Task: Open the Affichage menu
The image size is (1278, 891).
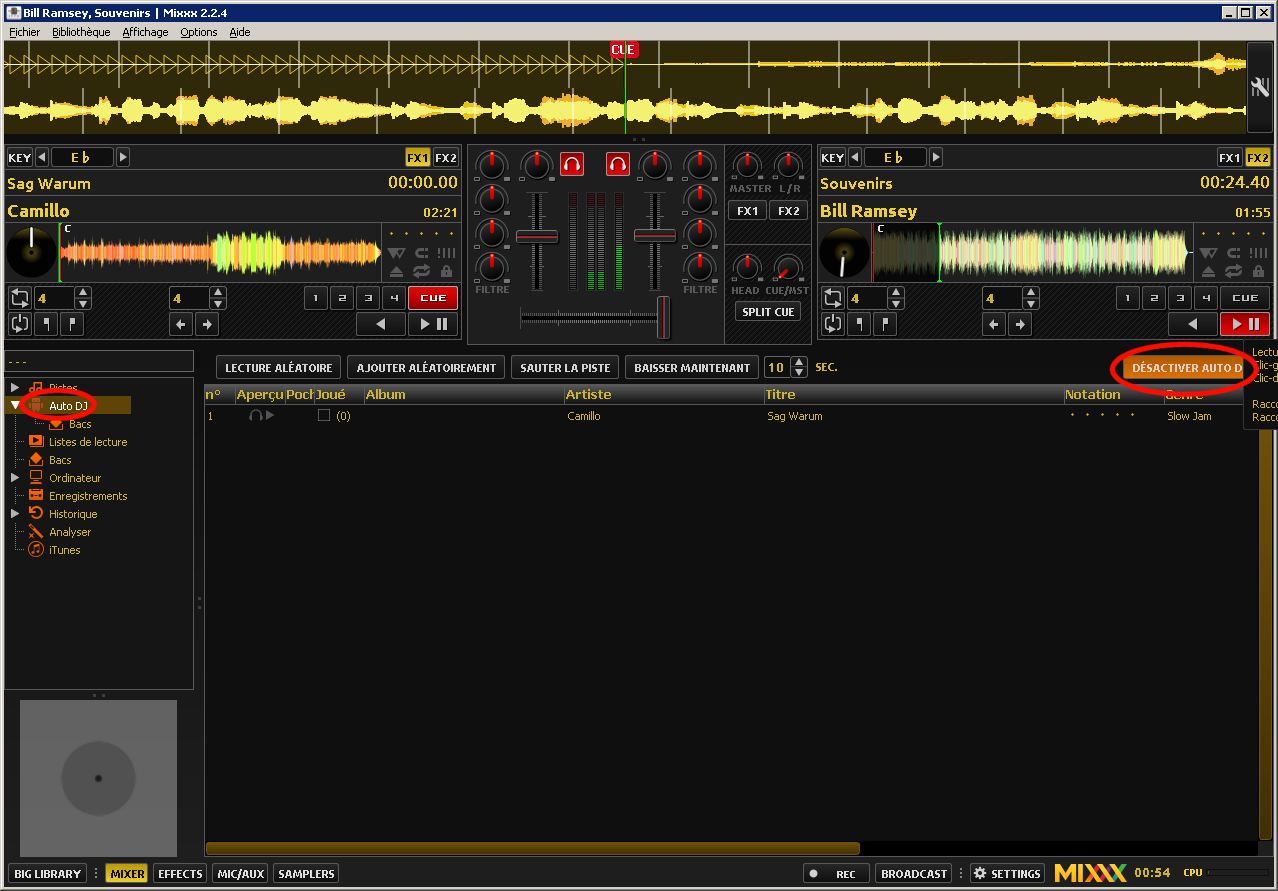Action: point(145,32)
